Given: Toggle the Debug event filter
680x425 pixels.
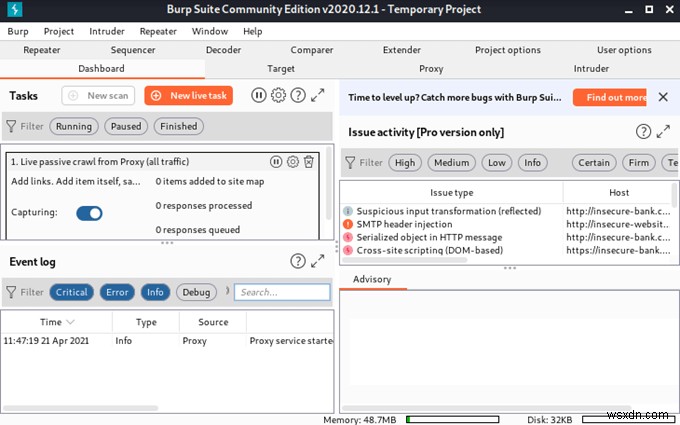Looking at the screenshot, I should (x=196, y=292).
